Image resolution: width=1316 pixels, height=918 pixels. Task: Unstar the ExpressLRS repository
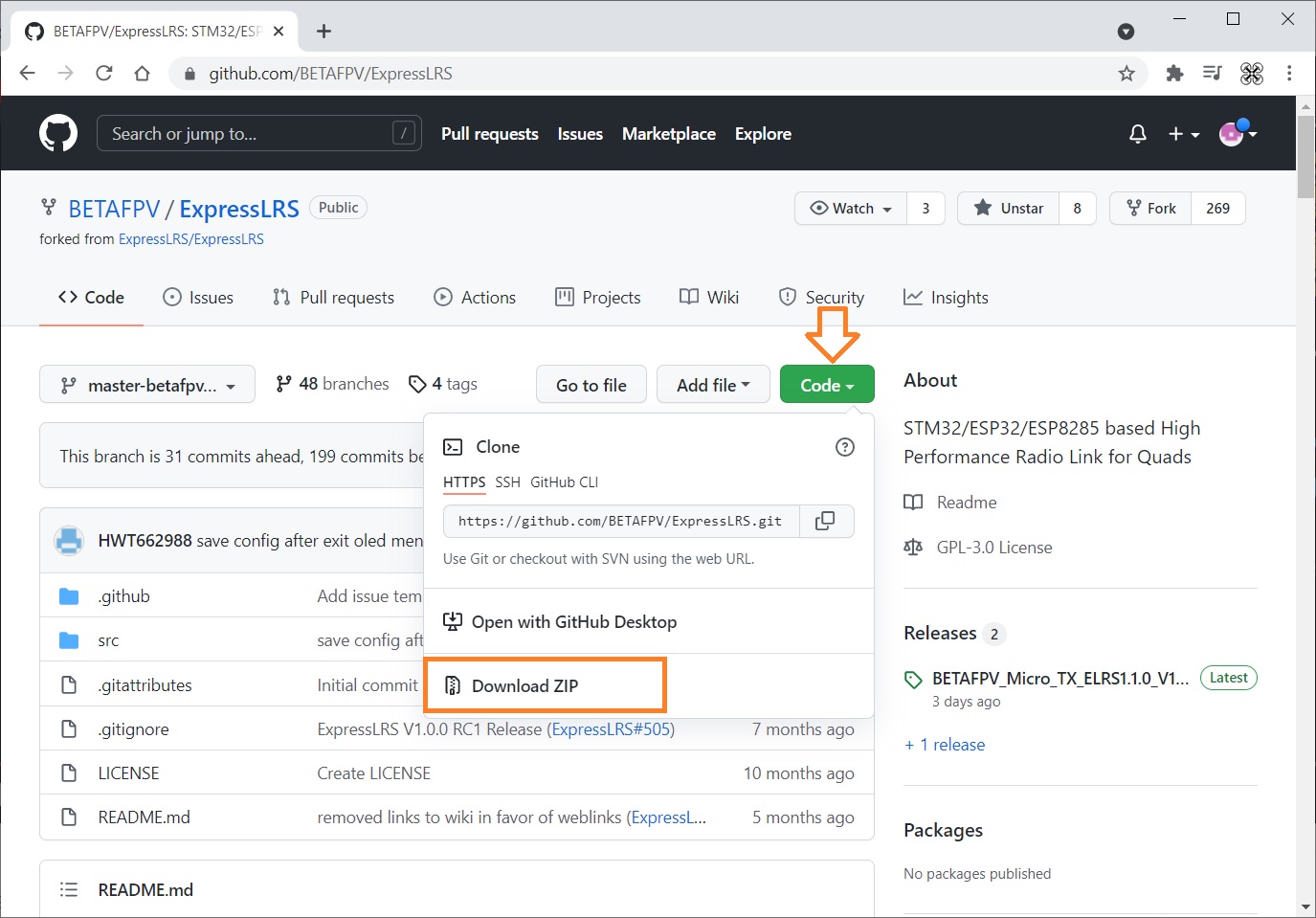[x=1009, y=208]
